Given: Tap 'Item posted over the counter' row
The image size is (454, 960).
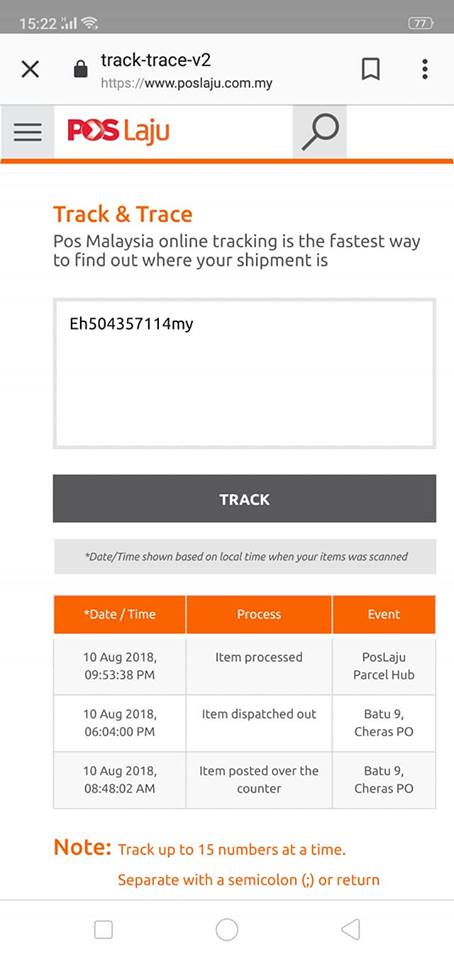Looking at the screenshot, I should point(245,780).
